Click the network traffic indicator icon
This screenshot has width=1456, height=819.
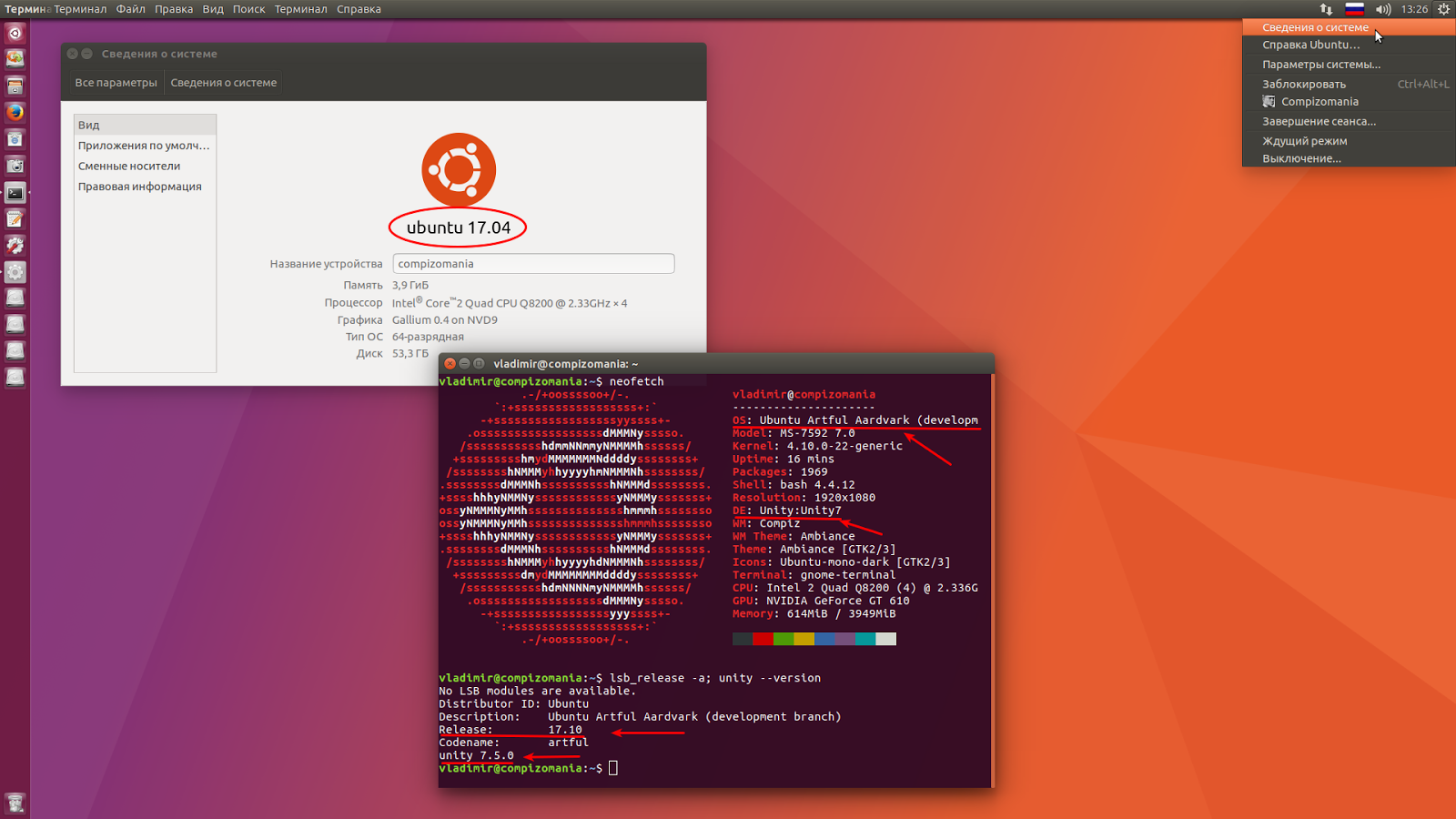pyautogui.click(x=1326, y=9)
